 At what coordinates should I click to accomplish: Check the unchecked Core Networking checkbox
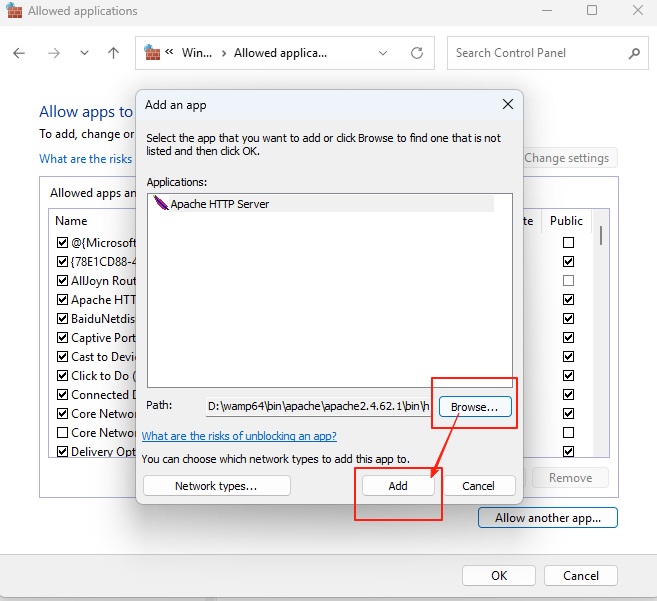pyautogui.click(x=62, y=433)
